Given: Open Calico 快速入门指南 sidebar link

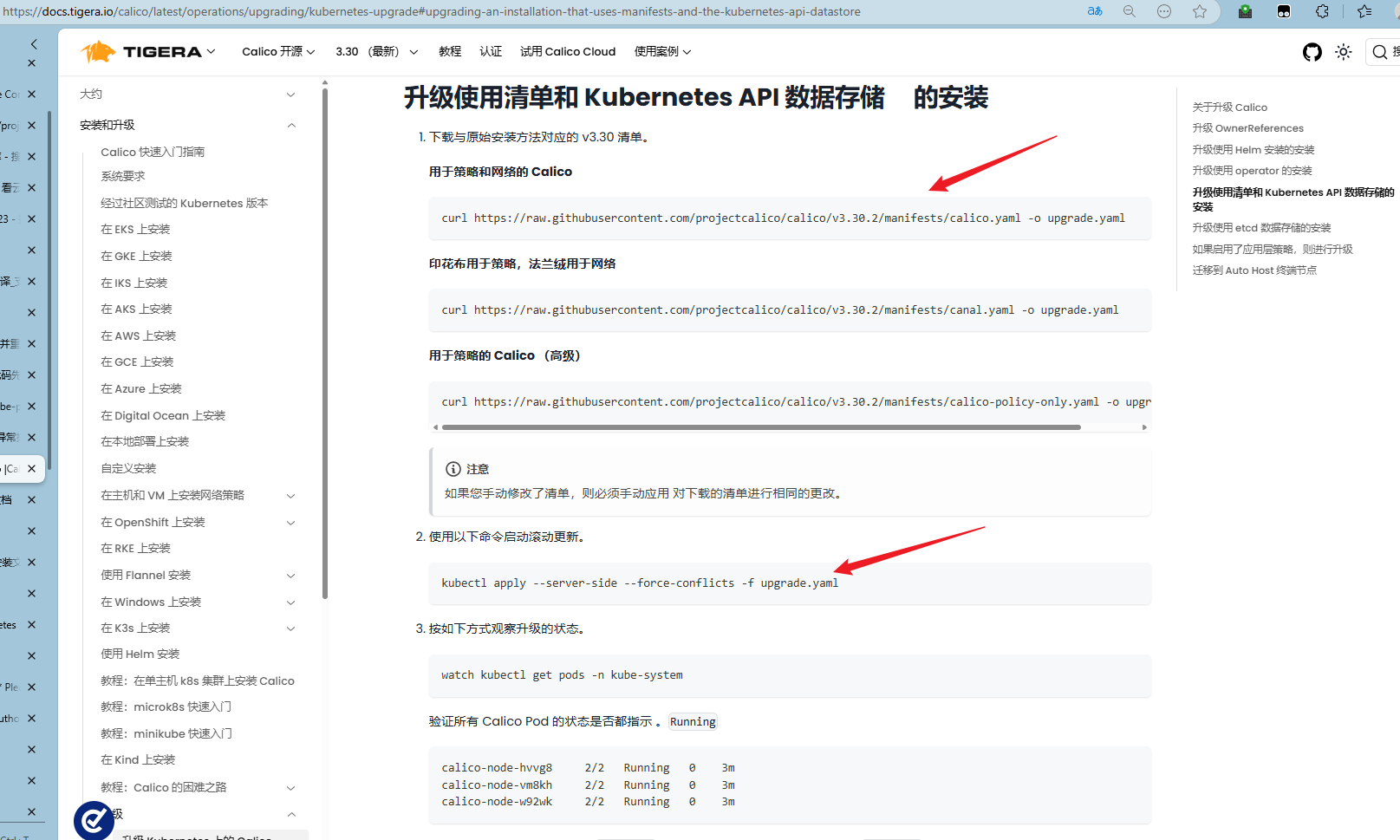Looking at the screenshot, I should point(153,152).
